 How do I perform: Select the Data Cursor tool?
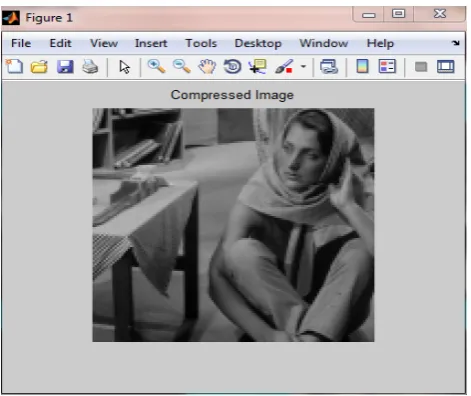(258, 67)
